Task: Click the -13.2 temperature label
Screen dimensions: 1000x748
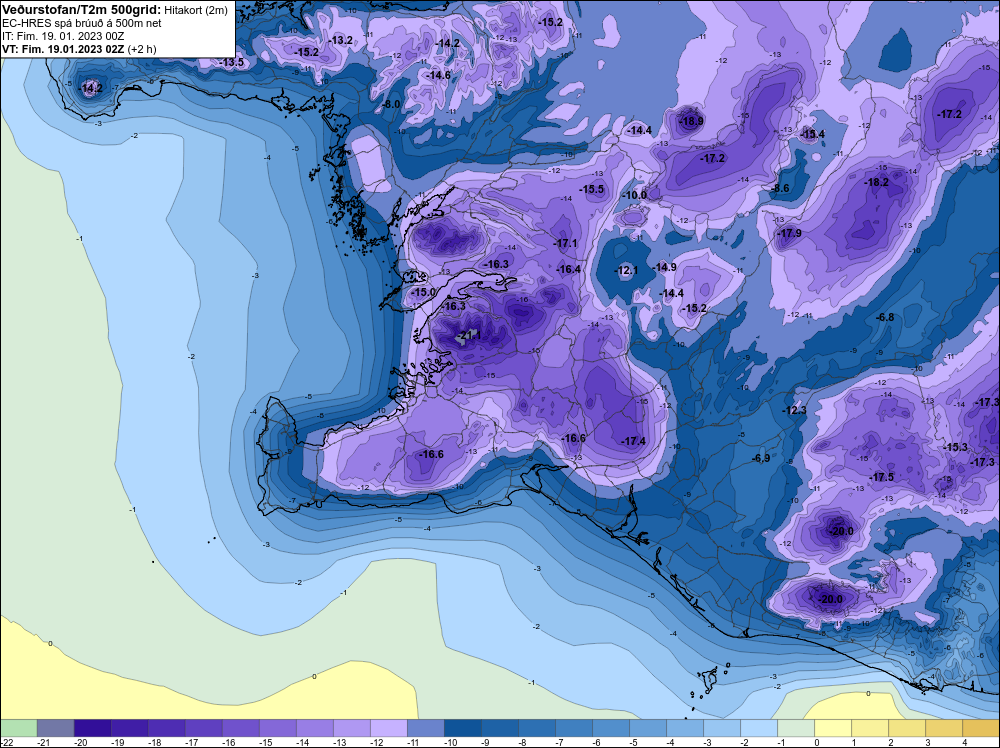Action: [341, 40]
